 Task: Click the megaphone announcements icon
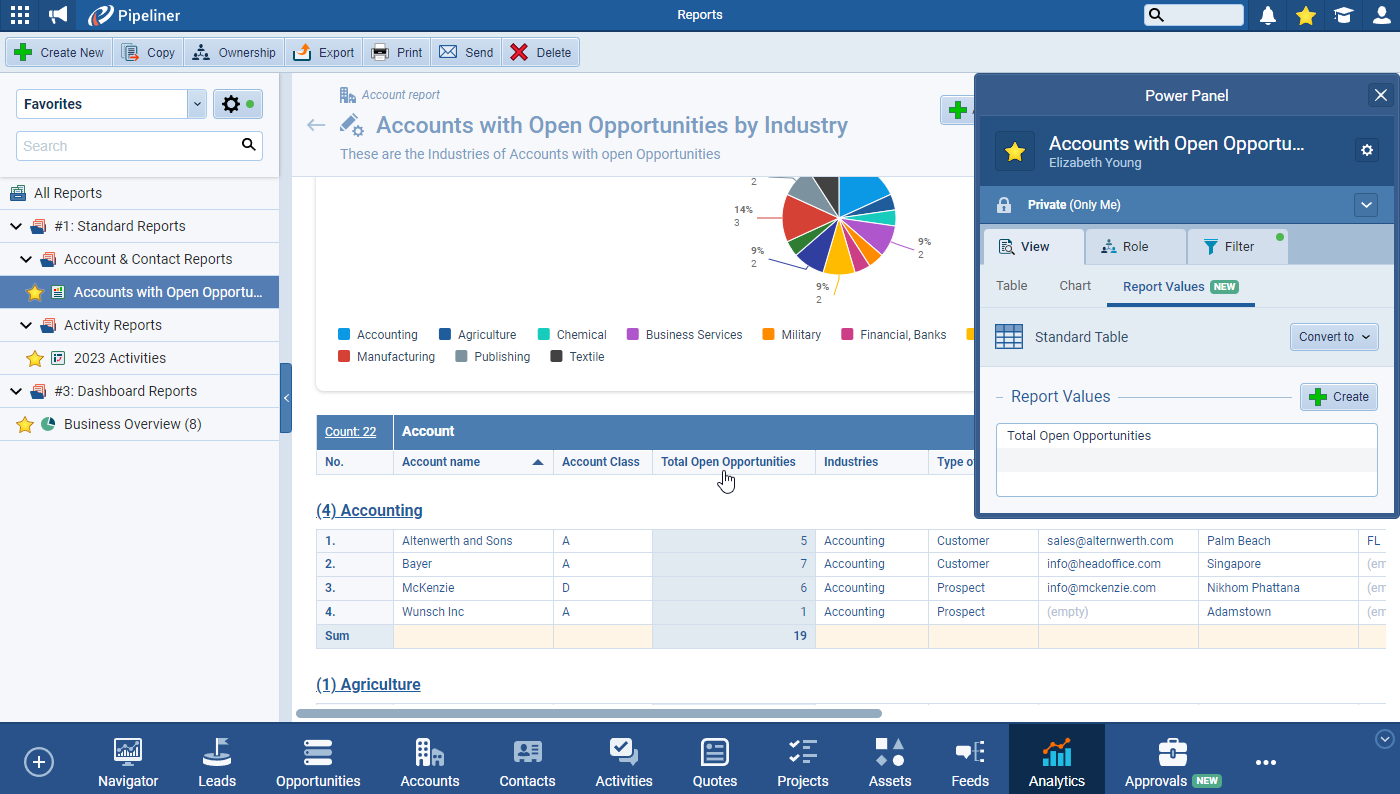[x=59, y=15]
